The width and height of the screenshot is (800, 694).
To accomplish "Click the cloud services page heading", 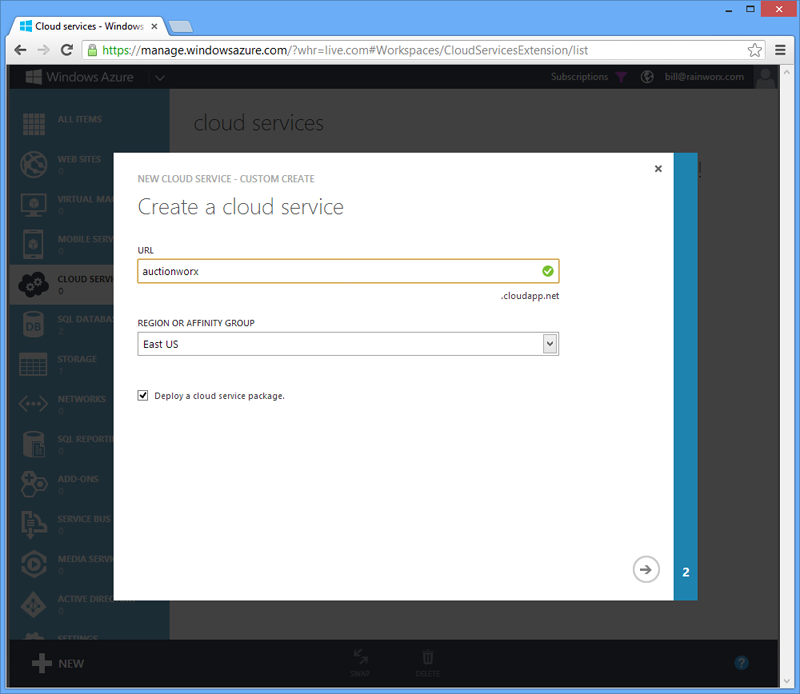I will [258, 123].
